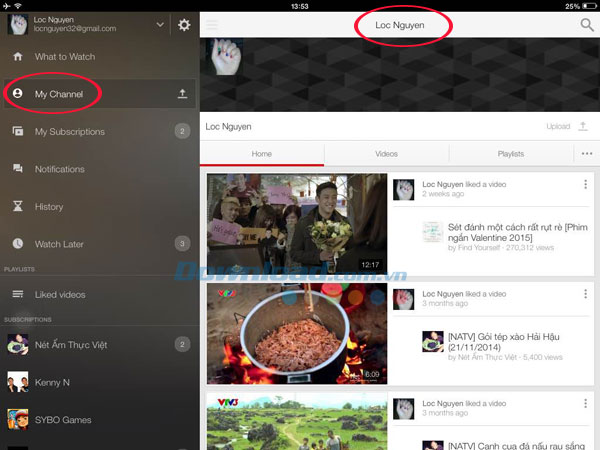Open [NATV] Canh cua đá video title
The height and width of the screenshot is (450, 600).
point(517,446)
